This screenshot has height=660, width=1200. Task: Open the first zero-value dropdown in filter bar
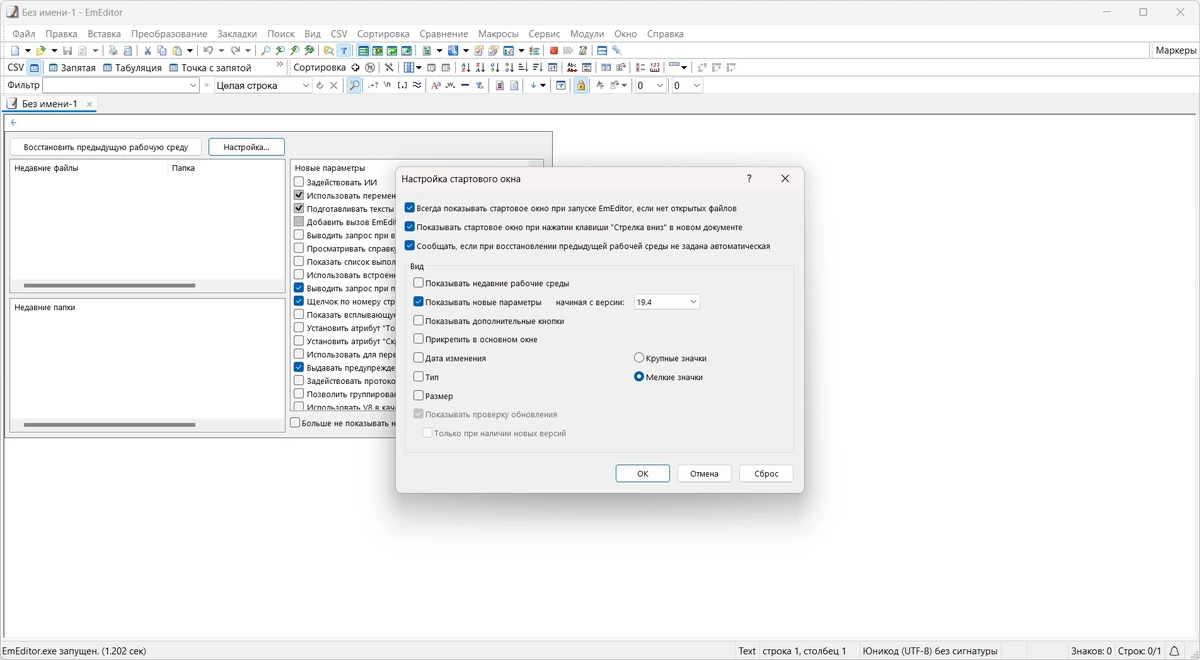[659, 85]
